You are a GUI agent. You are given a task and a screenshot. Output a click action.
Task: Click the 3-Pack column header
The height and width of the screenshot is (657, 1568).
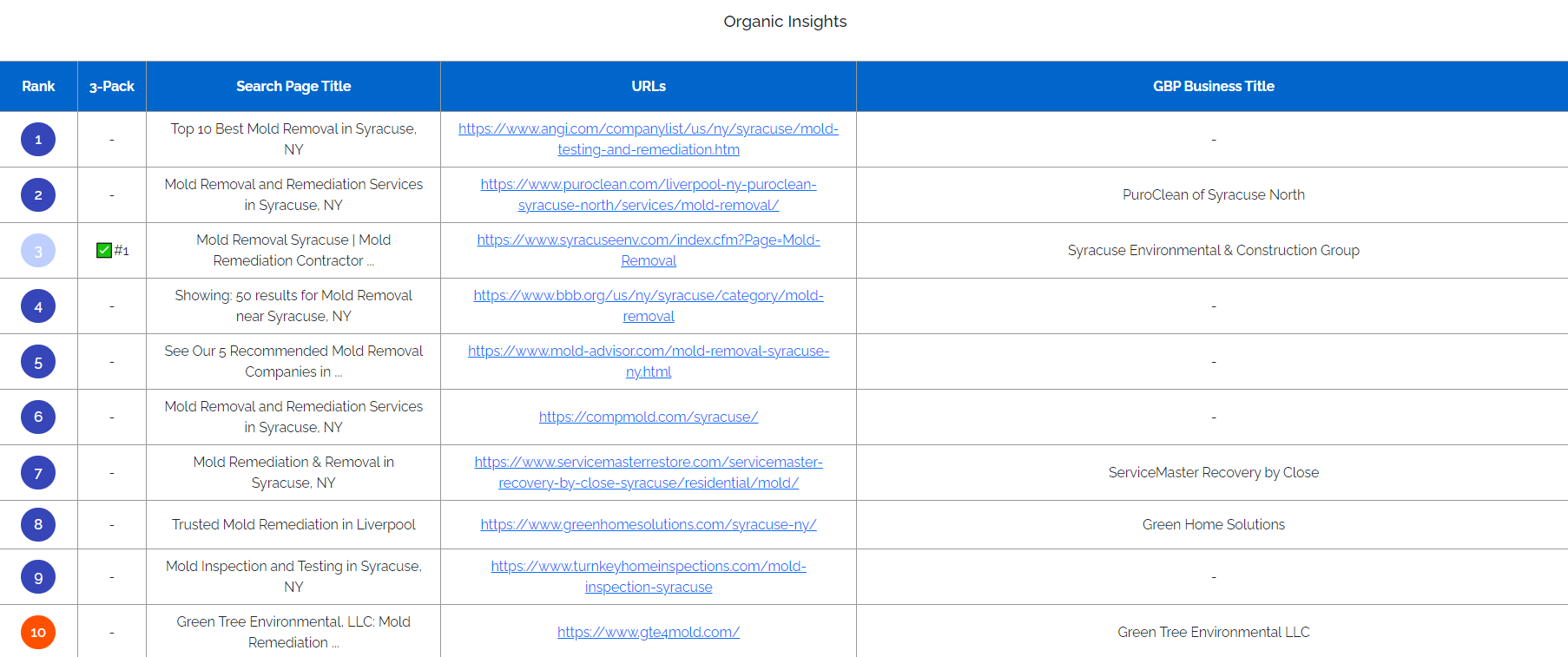[112, 86]
